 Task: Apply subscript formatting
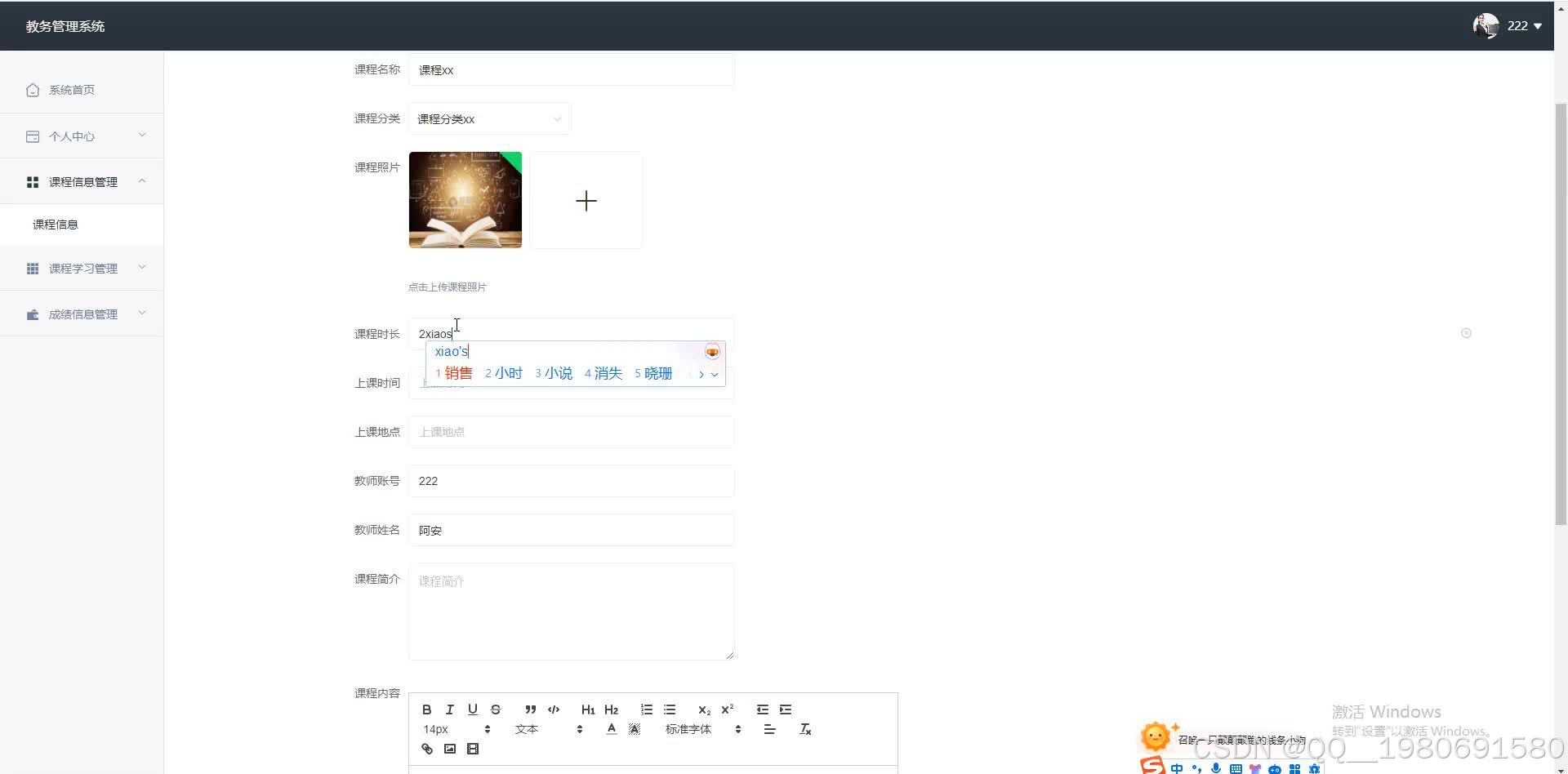click(704, 709)
